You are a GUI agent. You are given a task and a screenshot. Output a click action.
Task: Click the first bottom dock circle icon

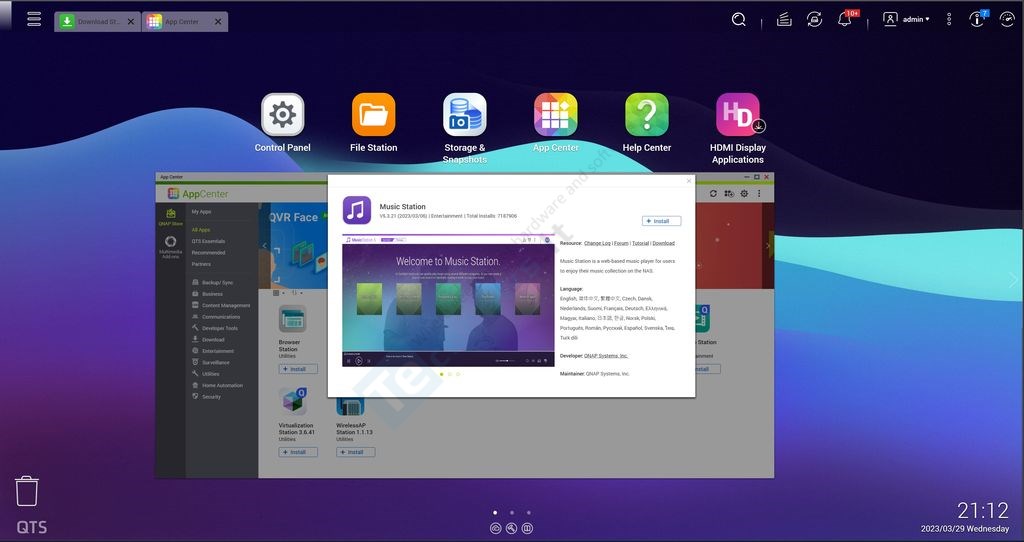496,528
